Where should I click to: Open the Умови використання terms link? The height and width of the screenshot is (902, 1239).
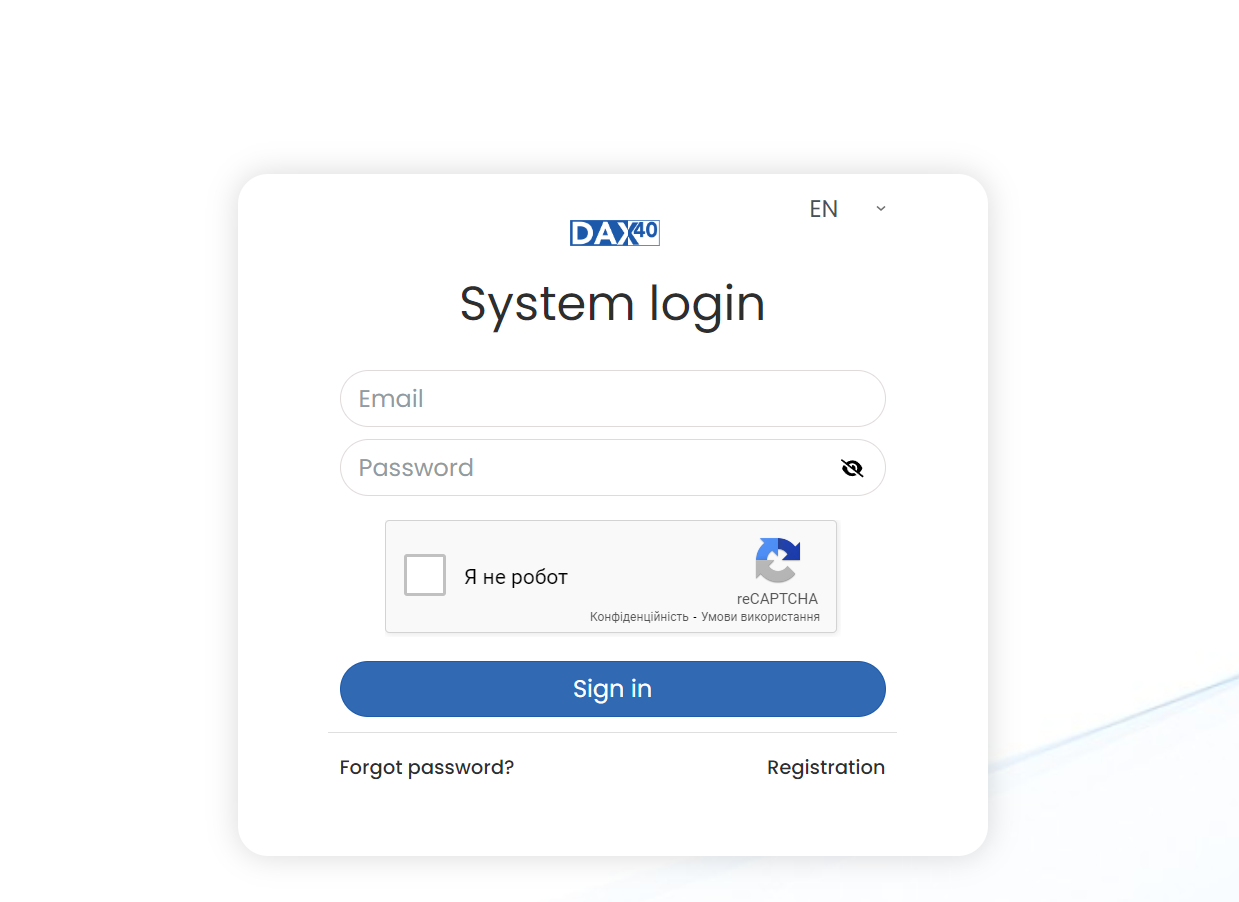click(760, 617)
